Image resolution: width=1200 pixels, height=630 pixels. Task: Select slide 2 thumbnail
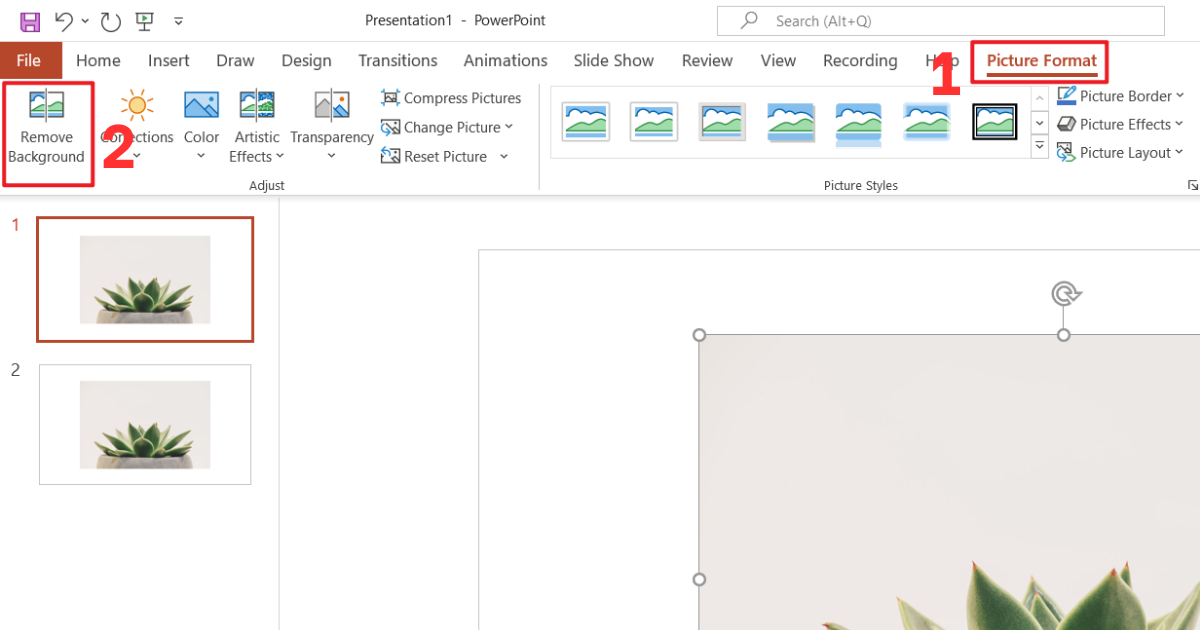pos(145,425)
